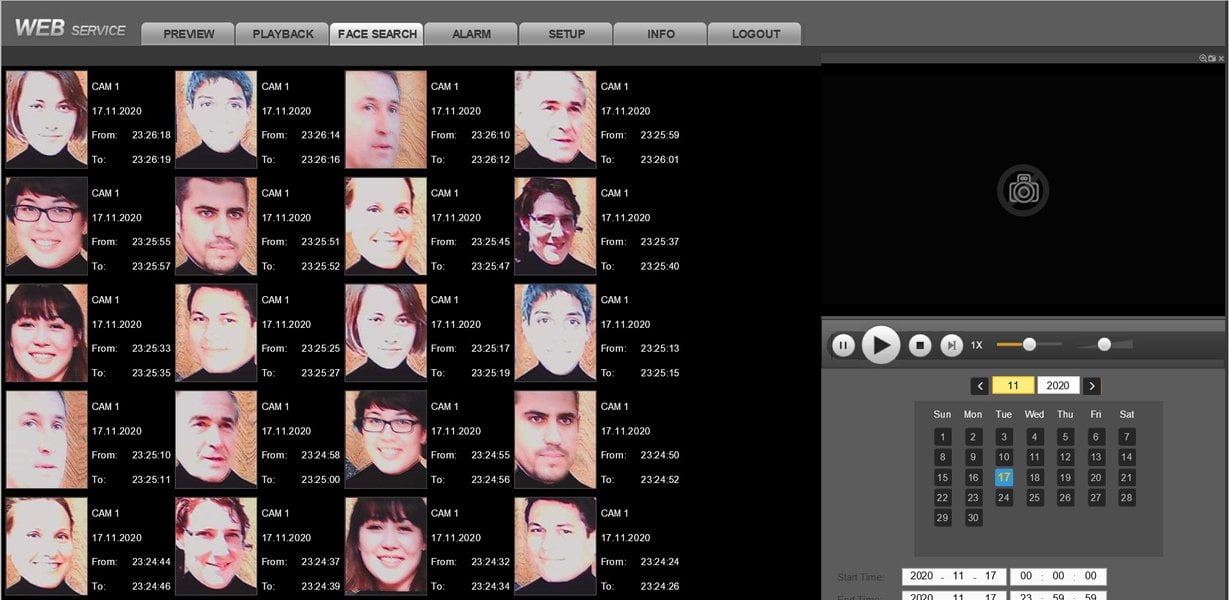This screenshot has height=600, width=1229.
Task: Select day 24 in the calendar
Action: tap(1004, 498)
